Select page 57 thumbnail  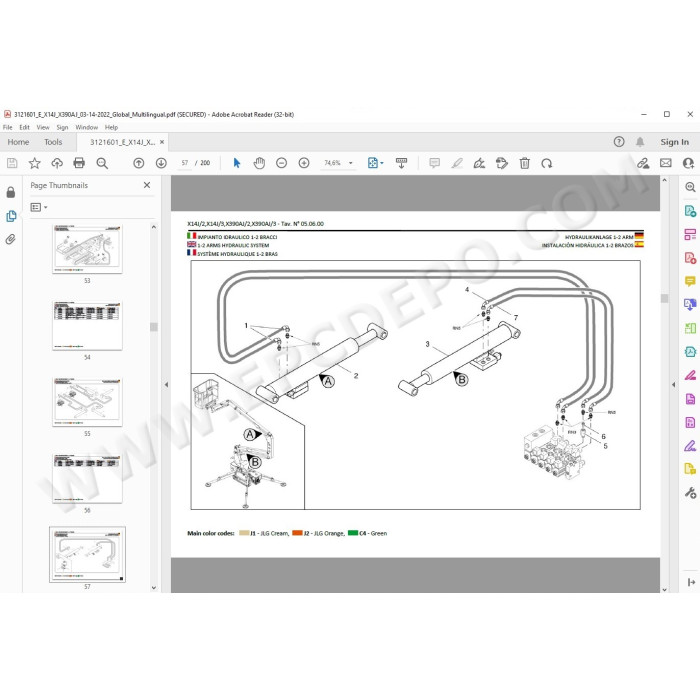87,554
